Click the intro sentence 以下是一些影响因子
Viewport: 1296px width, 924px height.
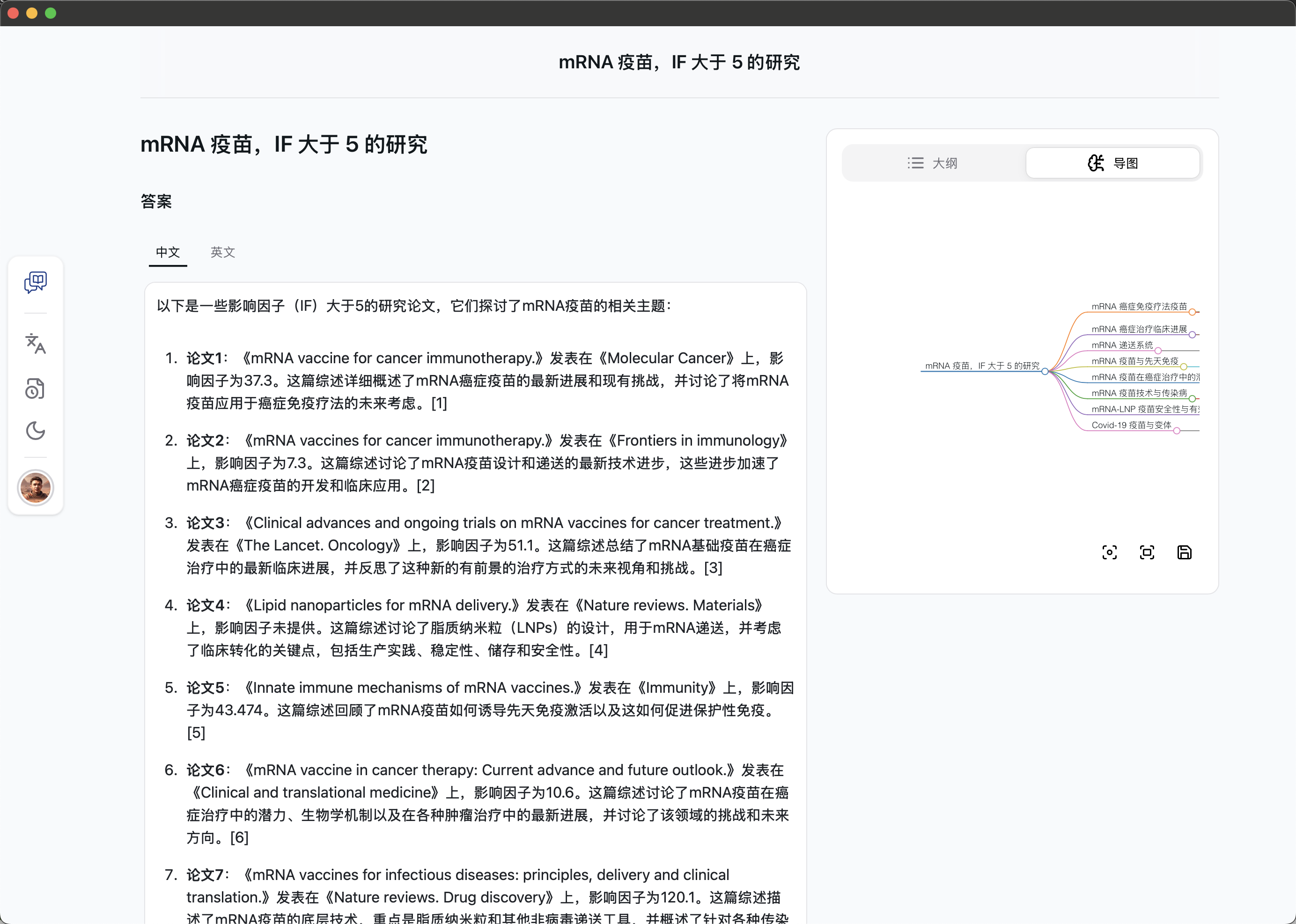coord(414,306)
